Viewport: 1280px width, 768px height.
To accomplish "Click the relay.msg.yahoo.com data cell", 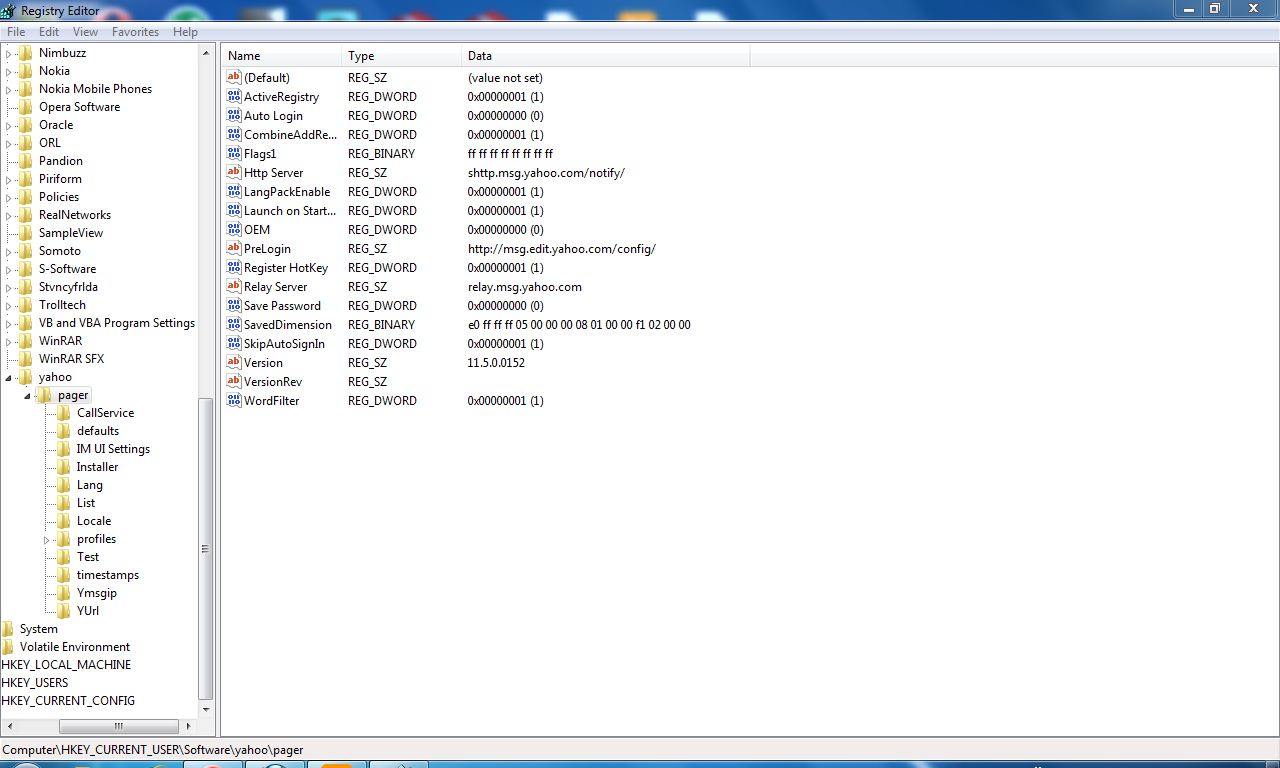I will (x=525, y=287).
